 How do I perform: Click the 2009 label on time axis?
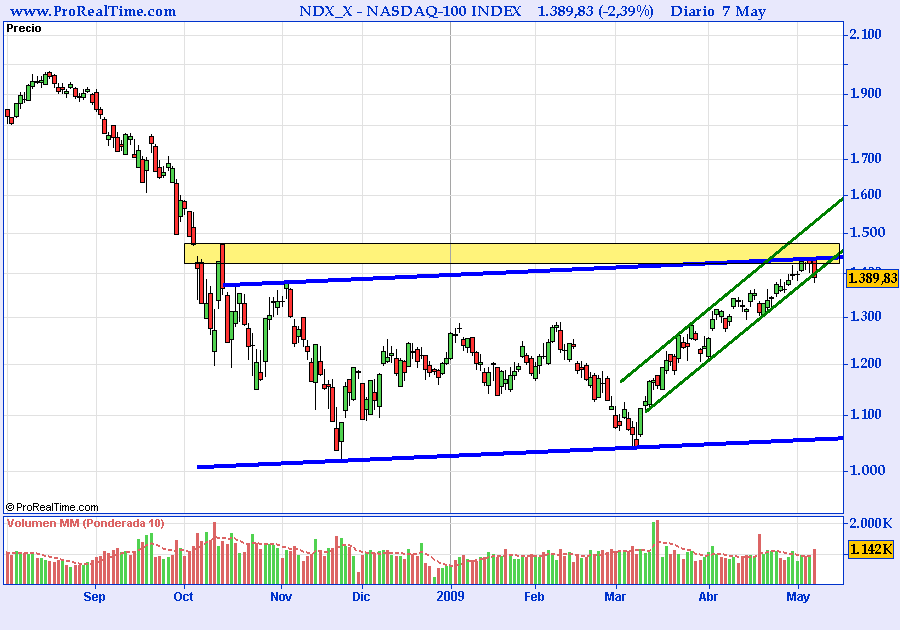tap(451, 597)
